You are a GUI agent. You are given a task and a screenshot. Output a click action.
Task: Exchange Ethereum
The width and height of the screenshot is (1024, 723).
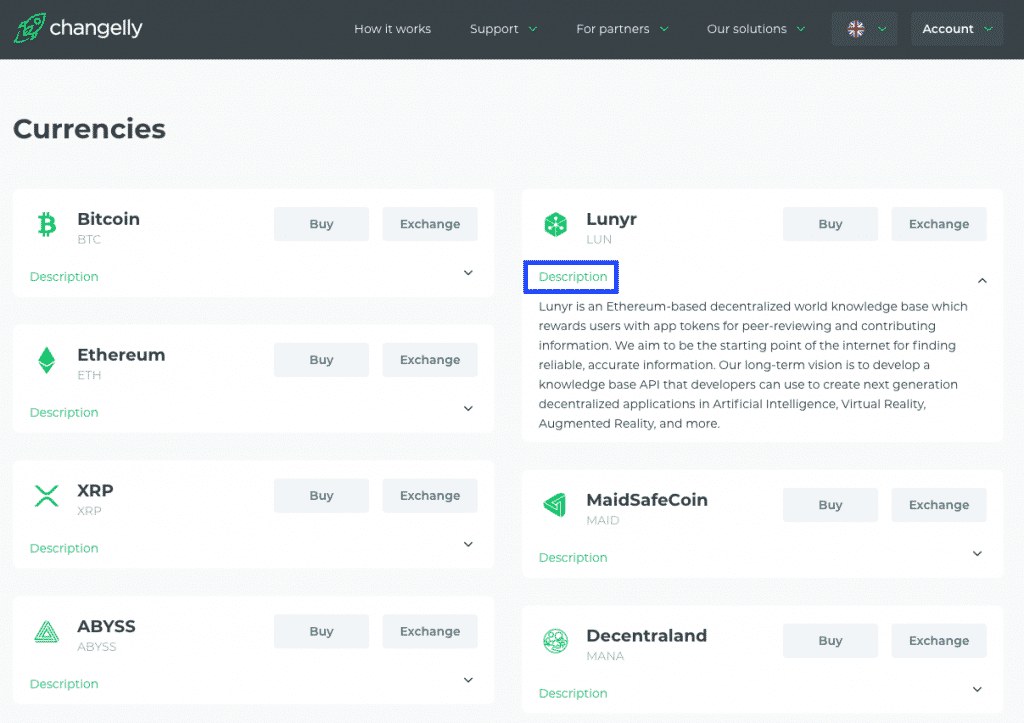[x=430, y=360]
